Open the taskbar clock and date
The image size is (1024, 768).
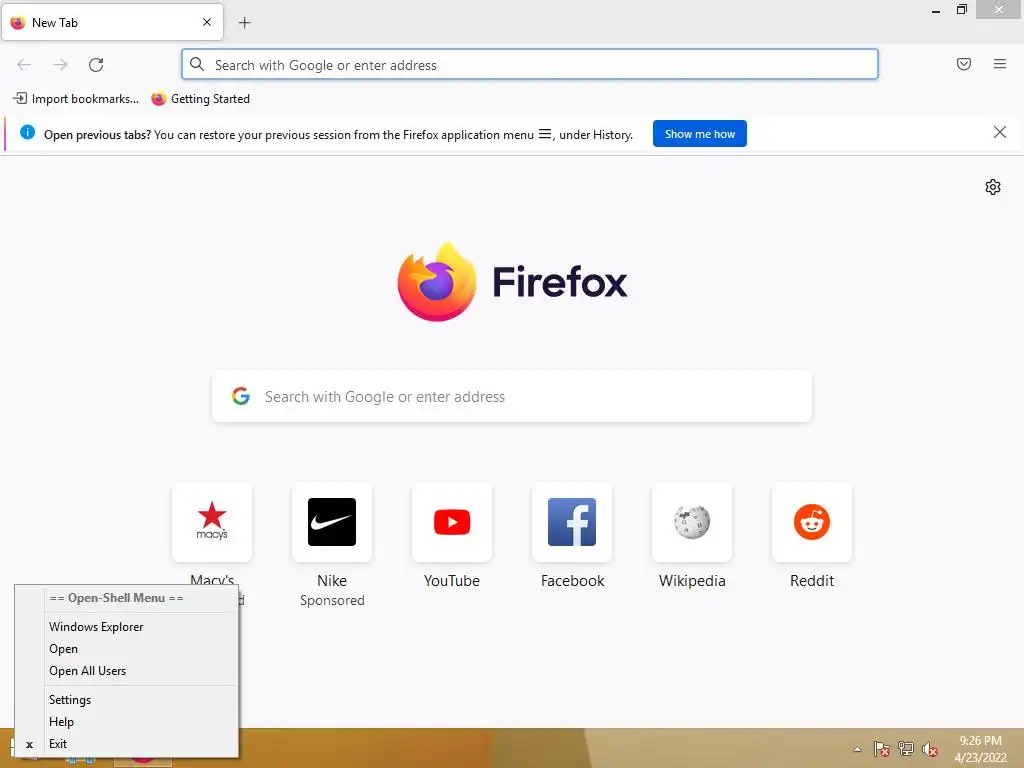click(980, 749)
